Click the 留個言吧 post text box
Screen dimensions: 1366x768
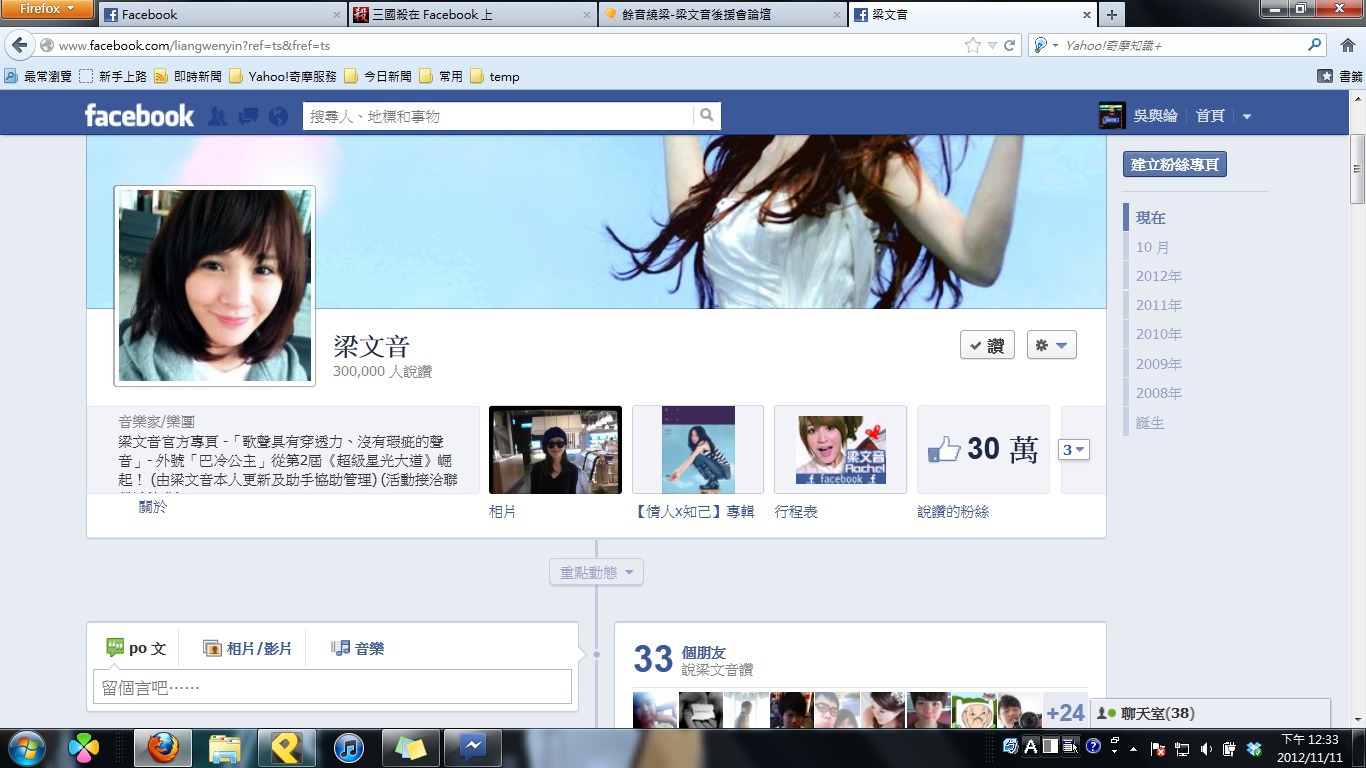[332, 687]
